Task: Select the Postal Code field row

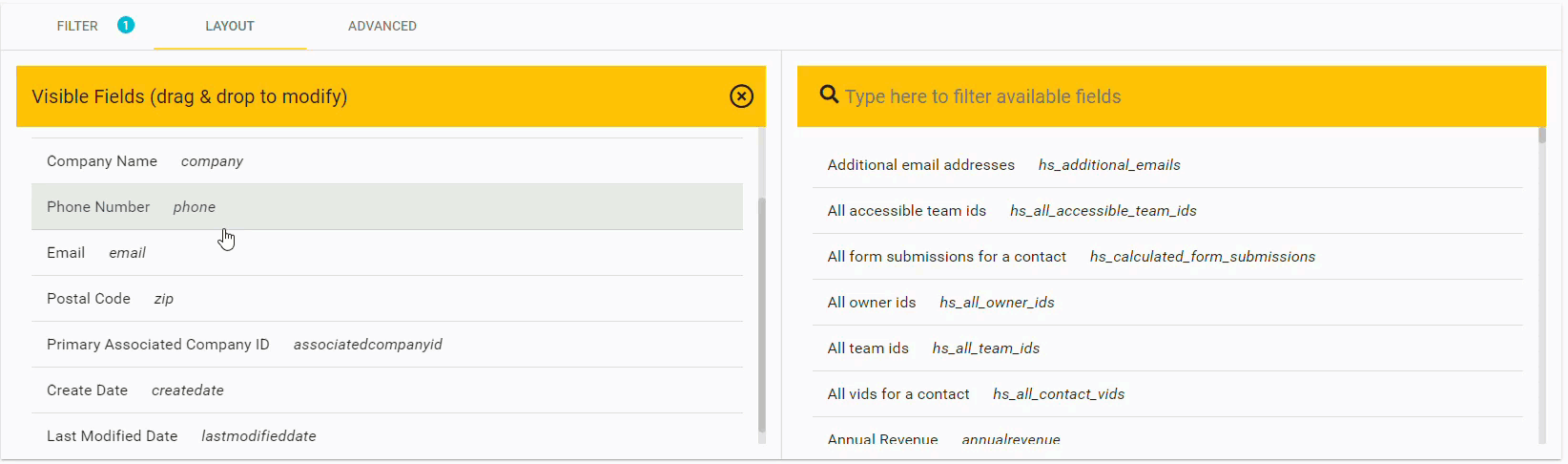Action: coord(387,299)
